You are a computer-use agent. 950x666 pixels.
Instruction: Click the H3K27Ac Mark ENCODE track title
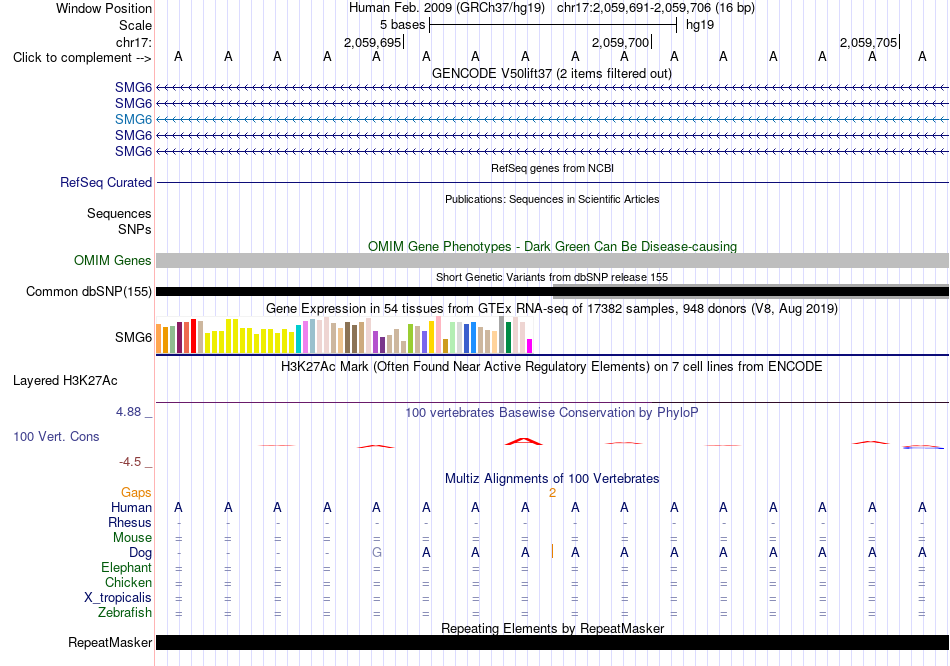(552, 367)
